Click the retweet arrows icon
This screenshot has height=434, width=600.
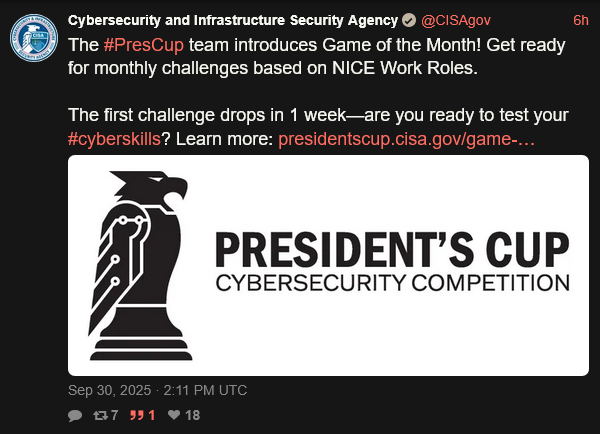[x=100, y=415]
